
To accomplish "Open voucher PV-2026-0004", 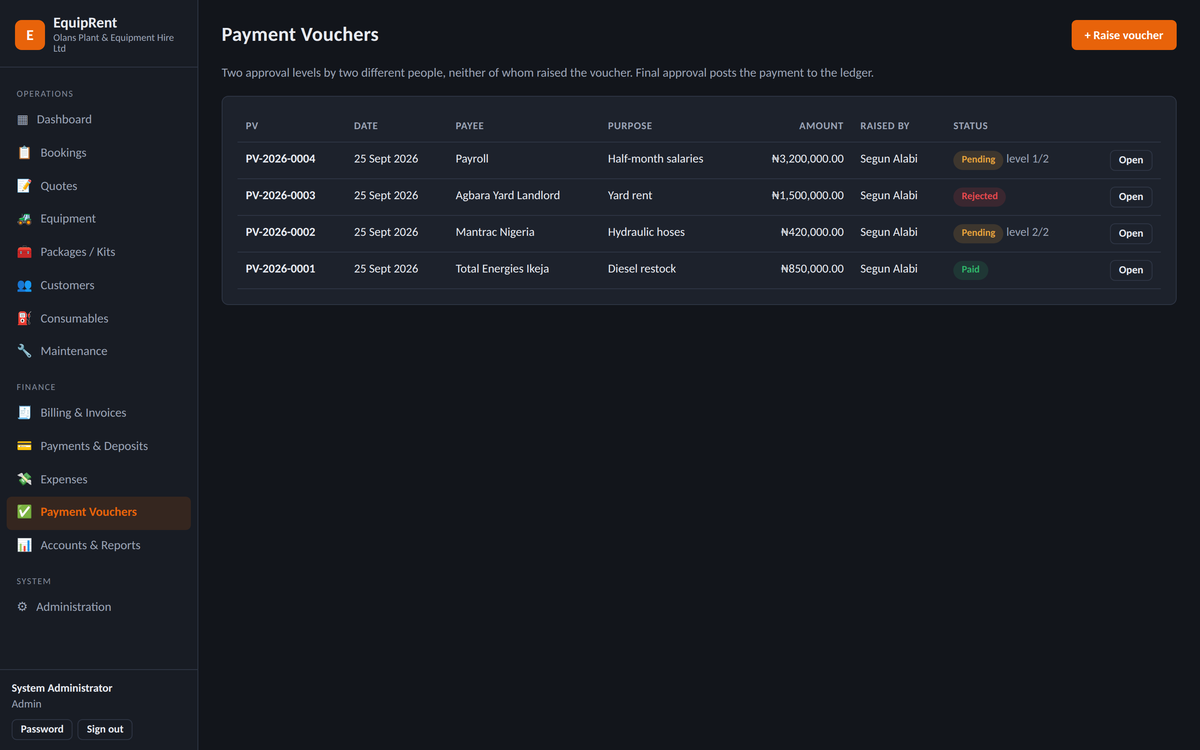I will tap(1131, 160).
